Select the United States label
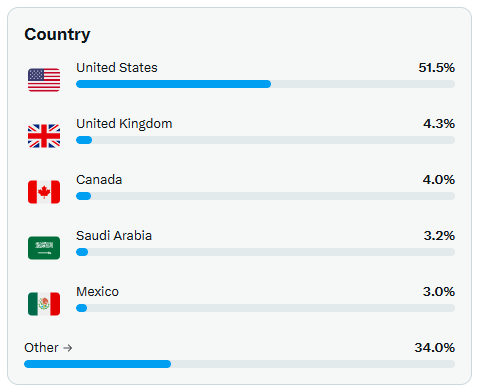The image size is (478, 392). 117,68
